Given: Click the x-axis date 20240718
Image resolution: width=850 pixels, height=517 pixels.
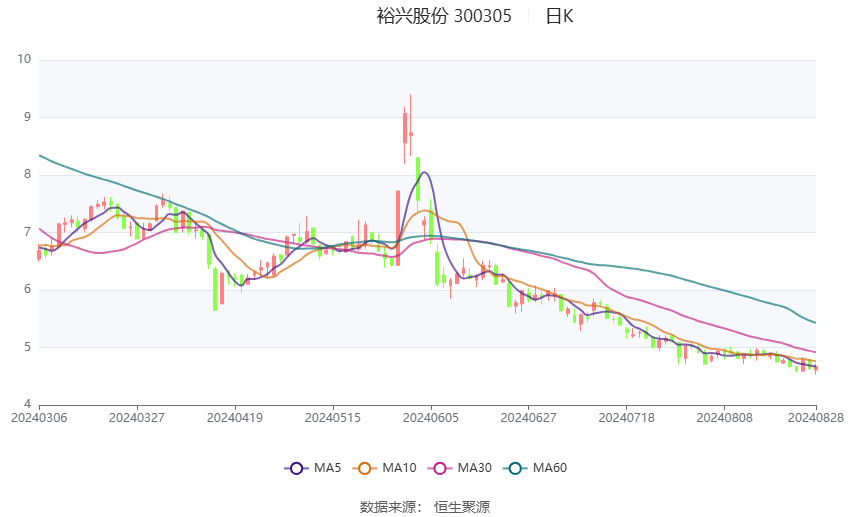Looking at the screenshot, I should 627,418.
